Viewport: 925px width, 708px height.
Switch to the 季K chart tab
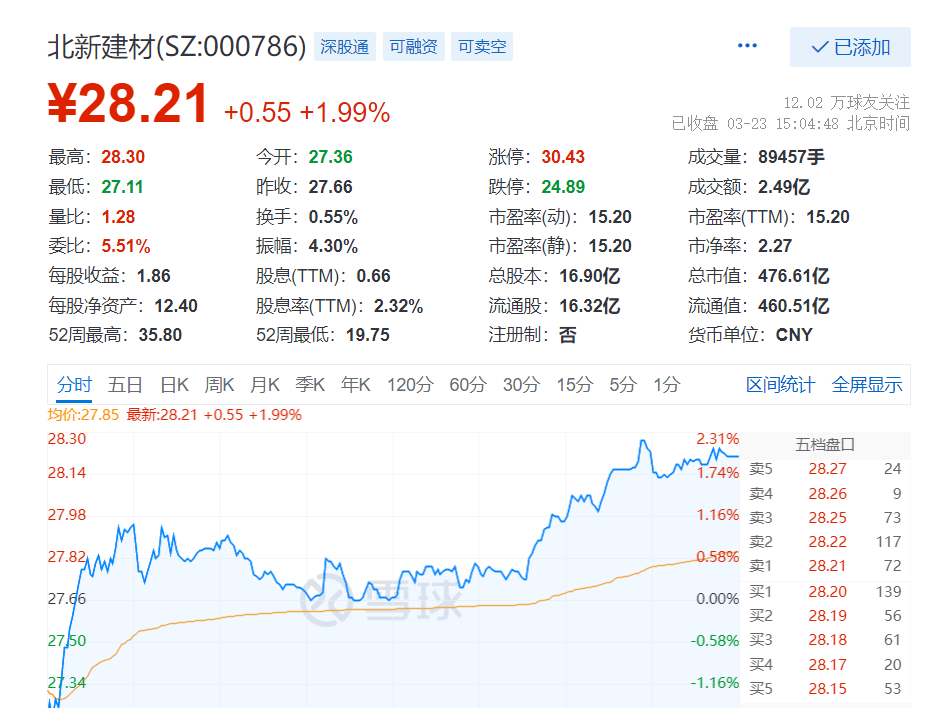pos(310,385)
